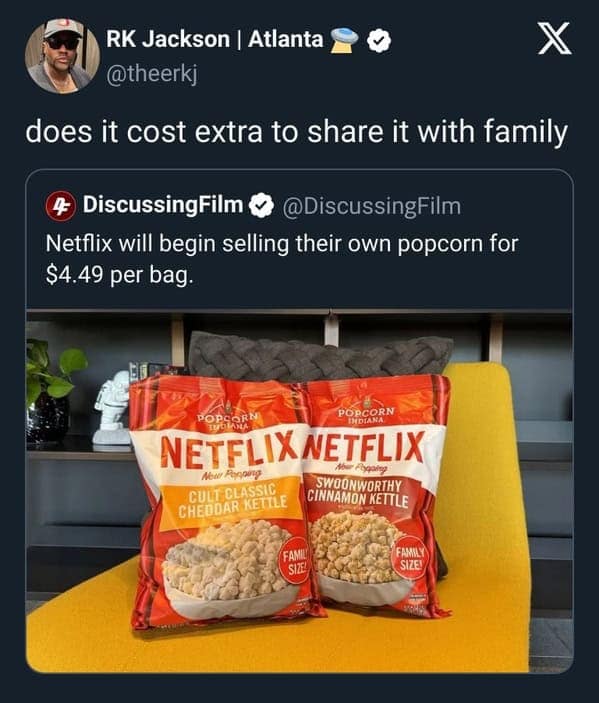The image size is (599, 703).
Task: Click the left bag's NETFLIX logo
Action: point(229,451)
